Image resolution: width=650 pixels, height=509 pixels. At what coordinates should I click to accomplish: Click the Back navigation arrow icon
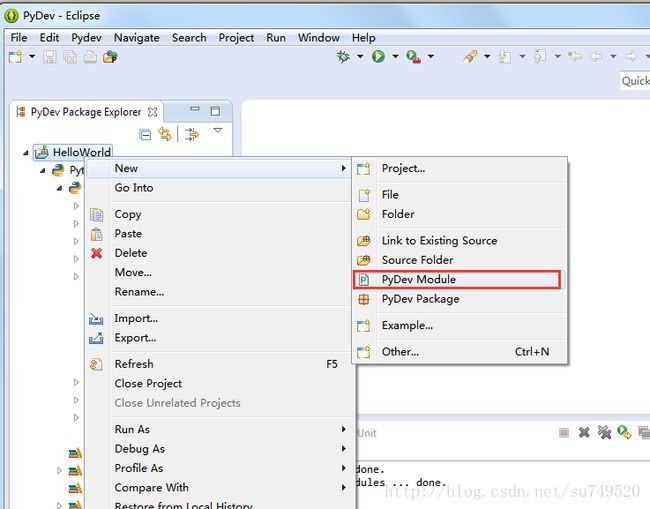click(596, 56)
